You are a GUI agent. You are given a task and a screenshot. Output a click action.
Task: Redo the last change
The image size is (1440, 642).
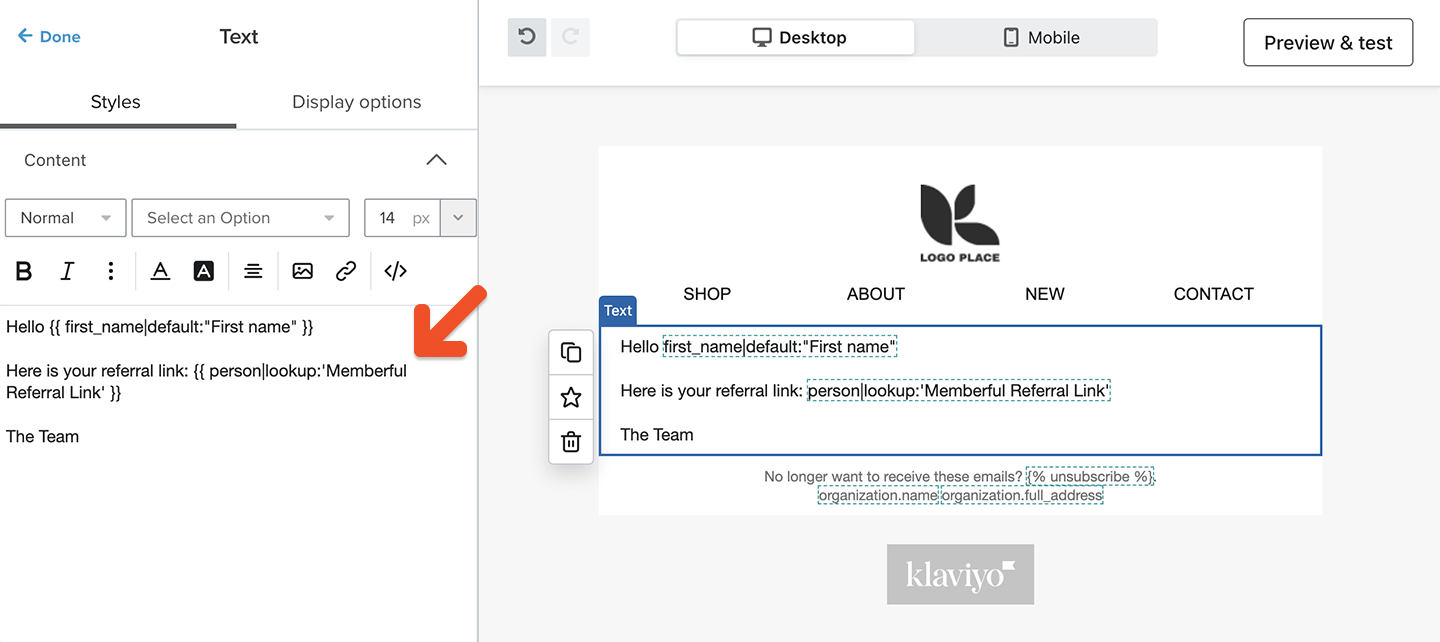571,37
